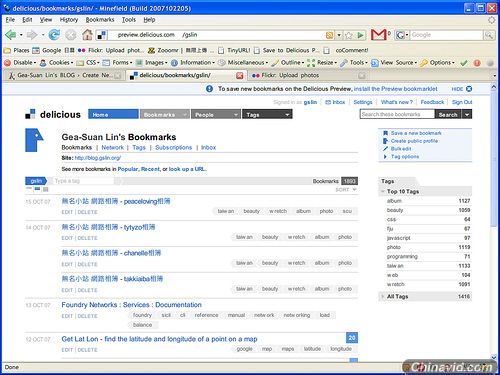Click the javascript tag in Top 10 Tags
The width and height of the screenshot is (500, 375).
point(398,238)
